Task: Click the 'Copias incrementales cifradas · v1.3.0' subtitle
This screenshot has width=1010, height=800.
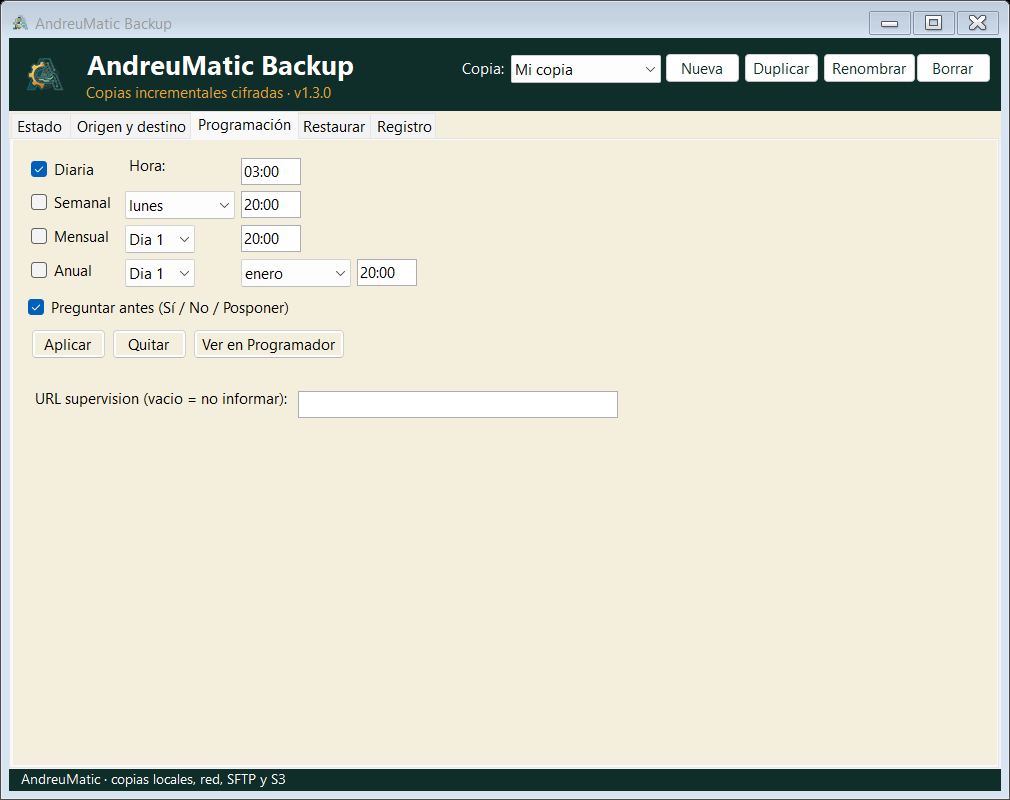Action: pos(209,93)
